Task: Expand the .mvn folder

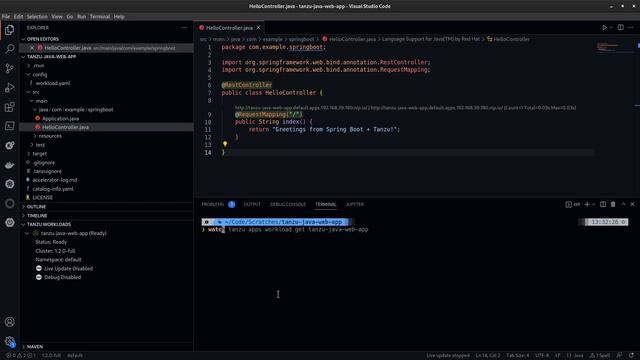Action: pos(29,65)
